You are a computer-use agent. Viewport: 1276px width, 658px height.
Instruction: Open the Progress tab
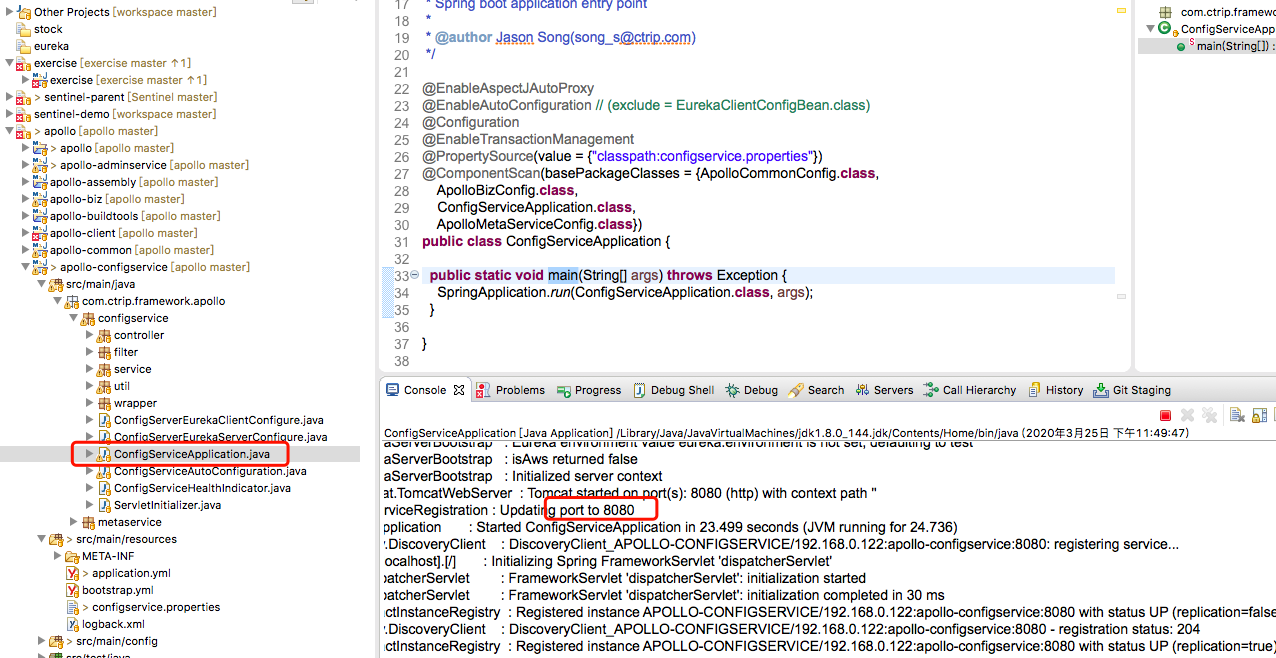(588, 390)
